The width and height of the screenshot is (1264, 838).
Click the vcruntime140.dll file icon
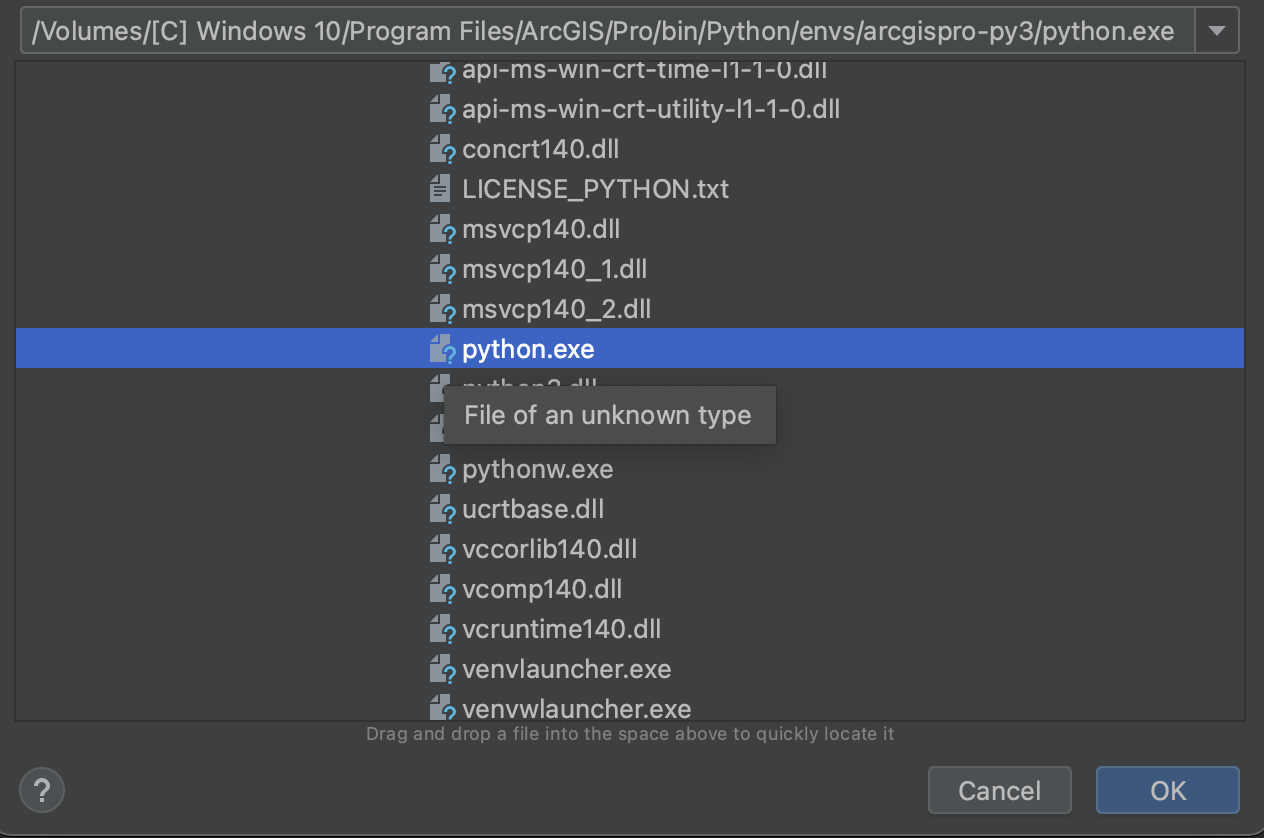[442, 630]
